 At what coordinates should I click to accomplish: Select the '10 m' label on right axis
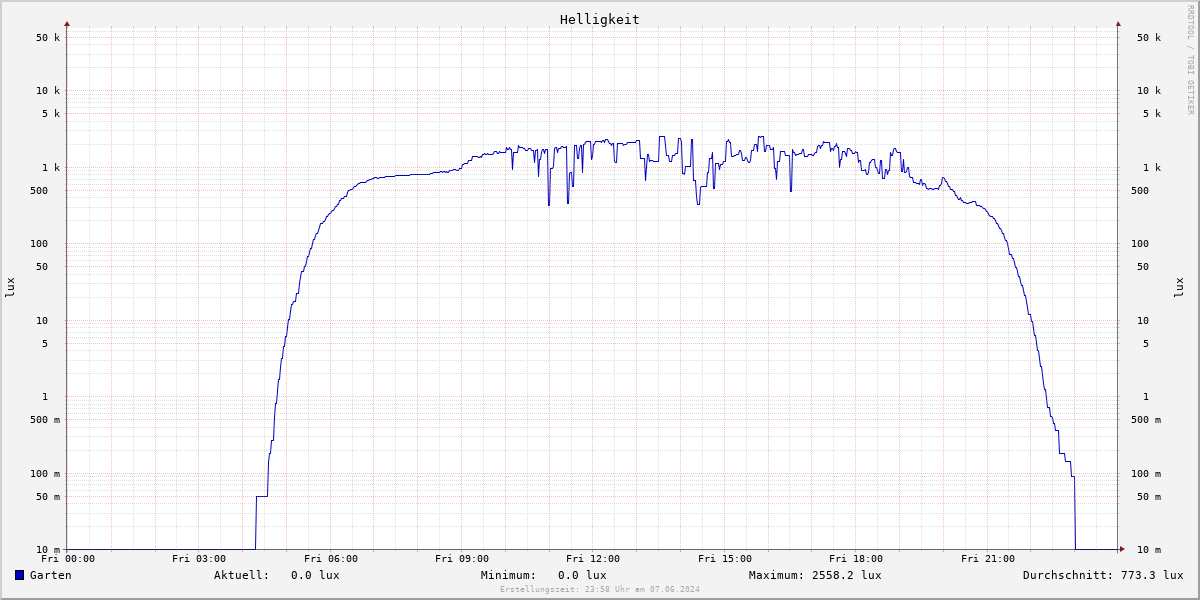tap(1149, 550)
